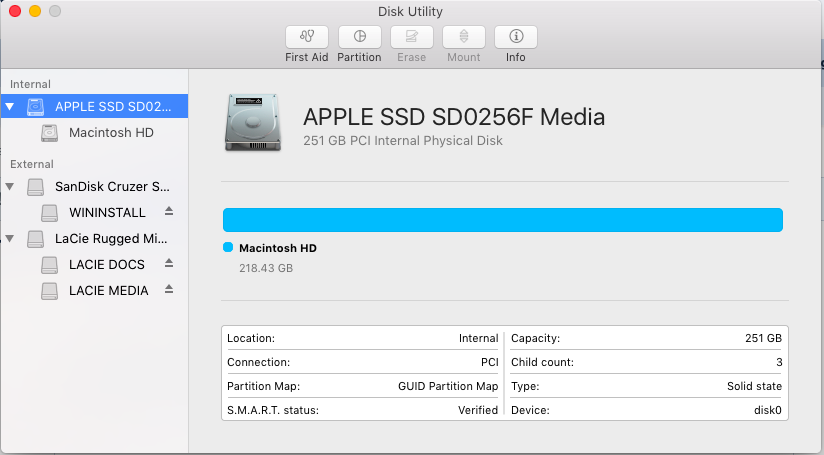
Task: Run First Aid from the toolbar
Action: pyautogui.click(x=307, y=37)
